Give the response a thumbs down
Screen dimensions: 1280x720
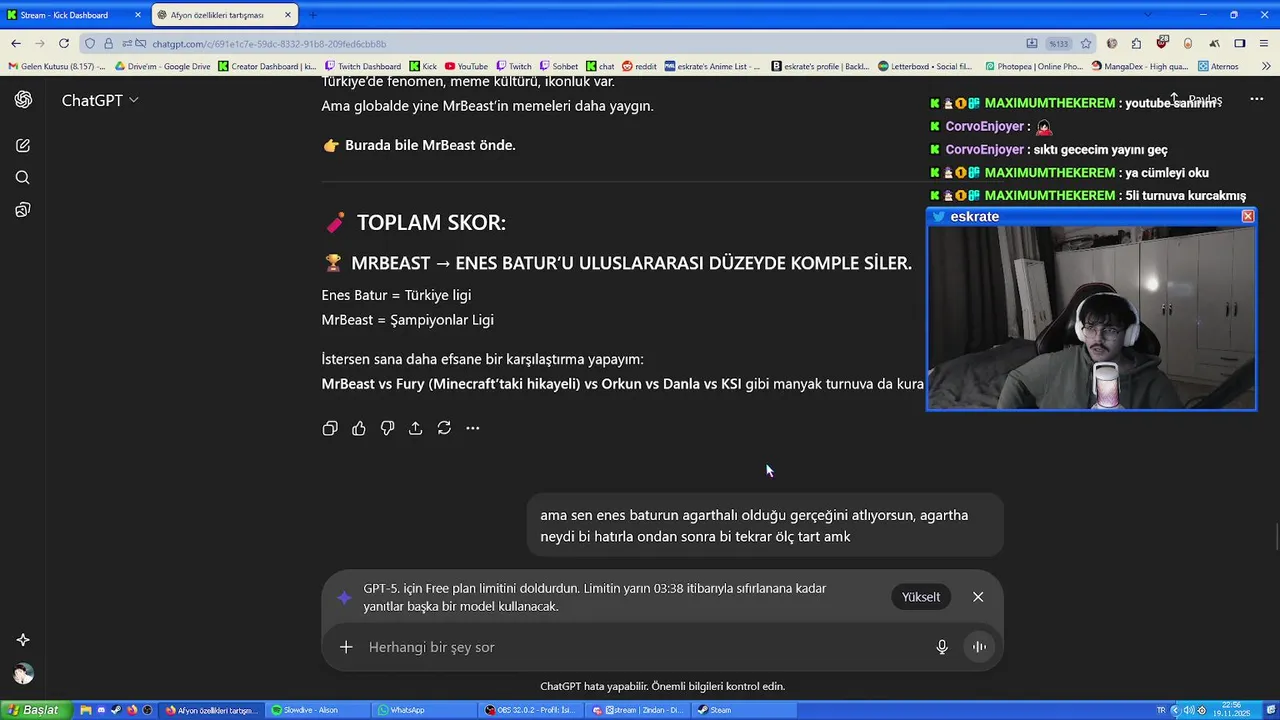[387, 428]
